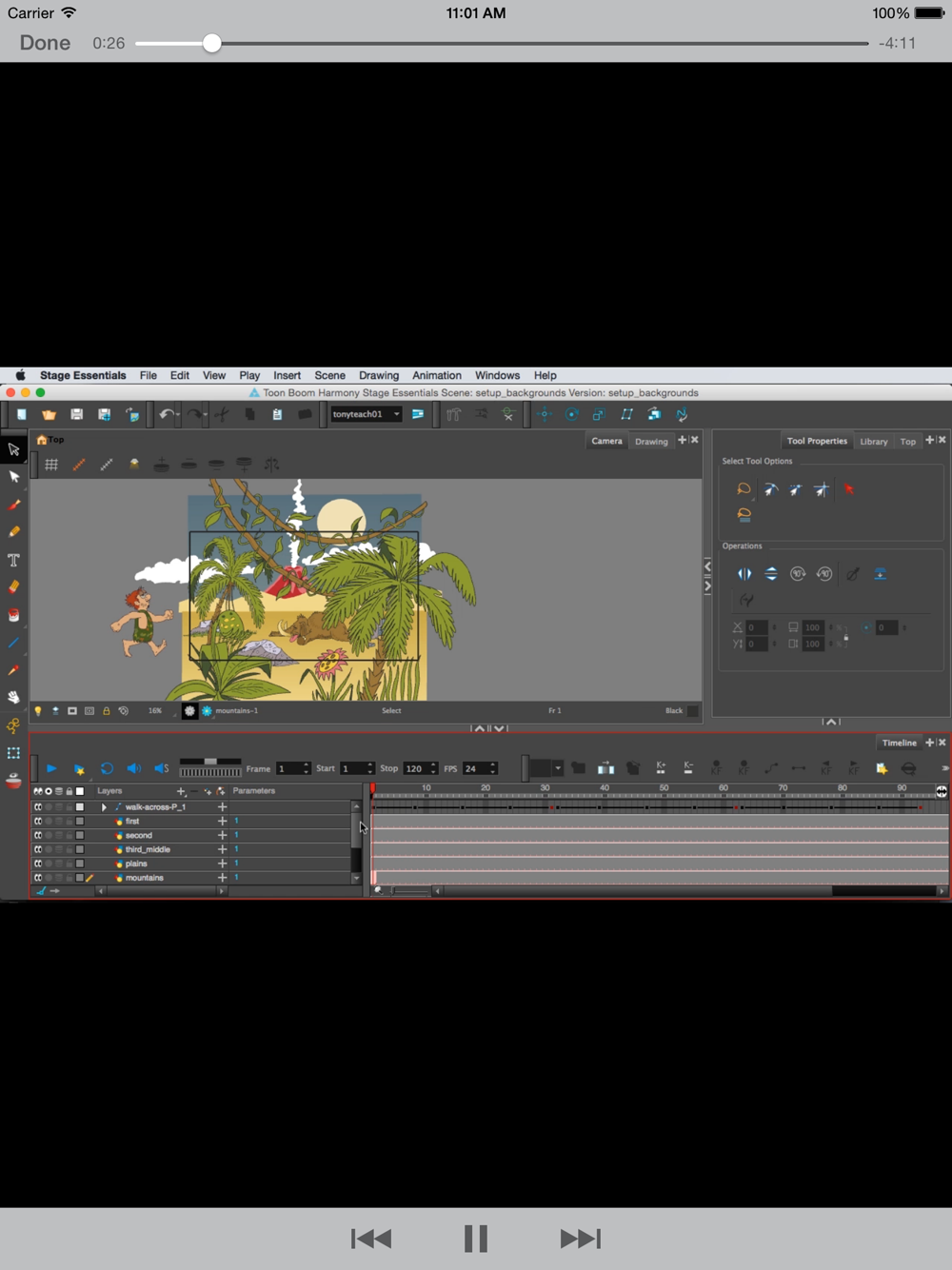Viewport: 952px width, 1270px height.
Task: Select the Paint bucket tool
Action: (13, 615)
